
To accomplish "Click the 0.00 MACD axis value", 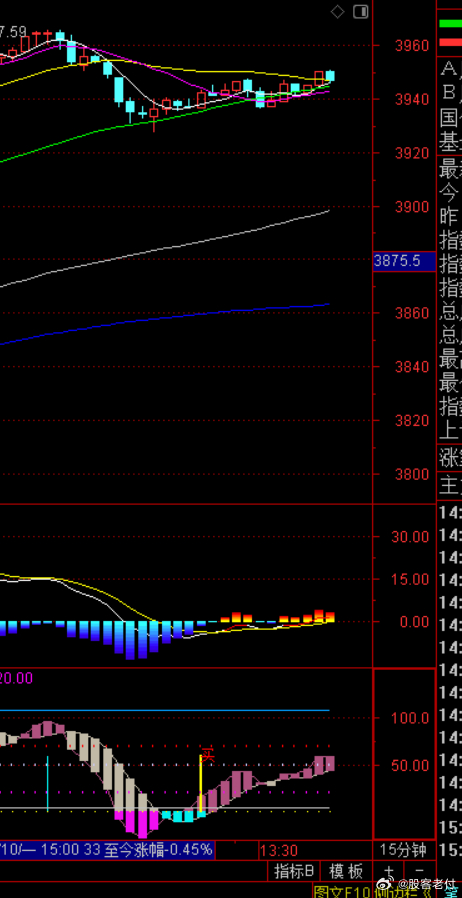I will point(413,621).
